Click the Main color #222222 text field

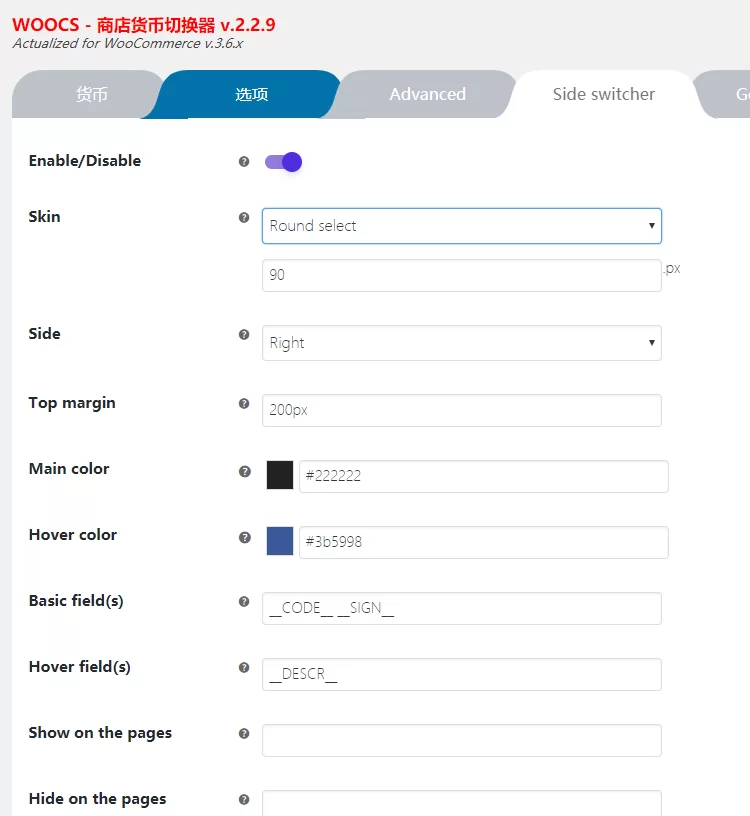tap(484, 476)
